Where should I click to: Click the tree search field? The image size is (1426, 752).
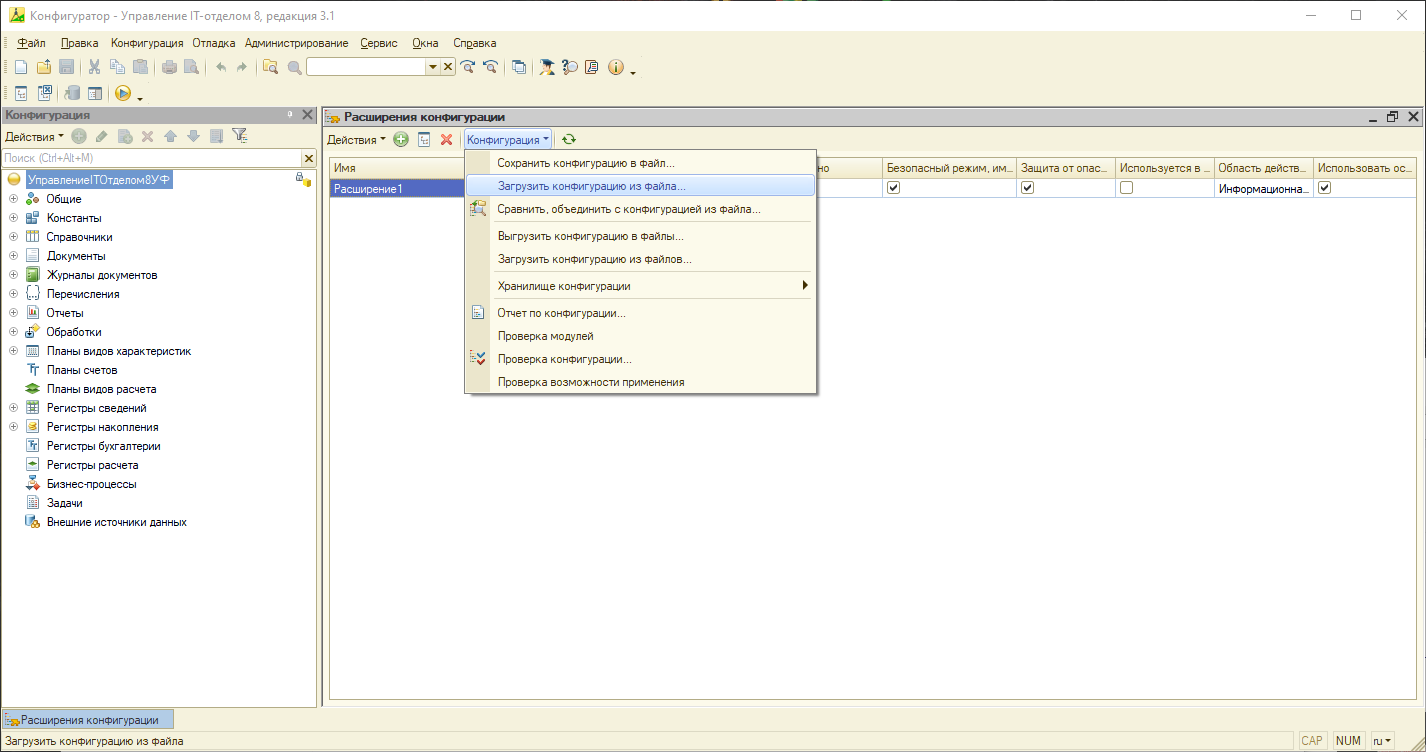(150, 158)
